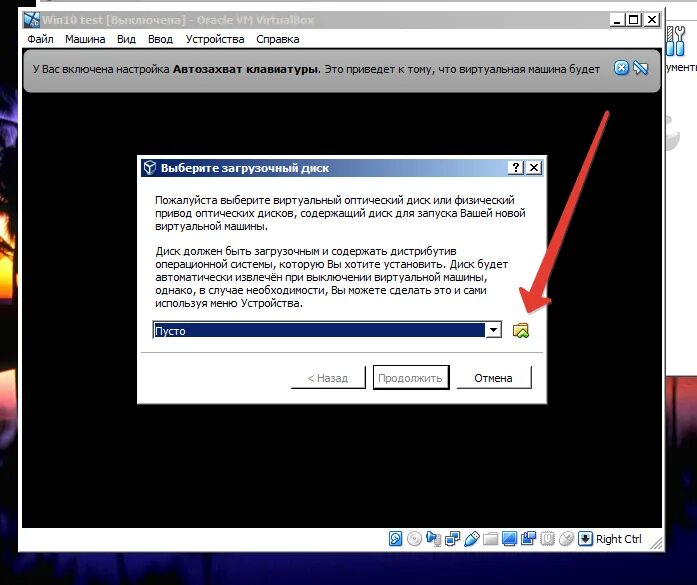Maximize the VirtualBox VM window
This screenshot has width=697, height=585.
click(633, 20)
